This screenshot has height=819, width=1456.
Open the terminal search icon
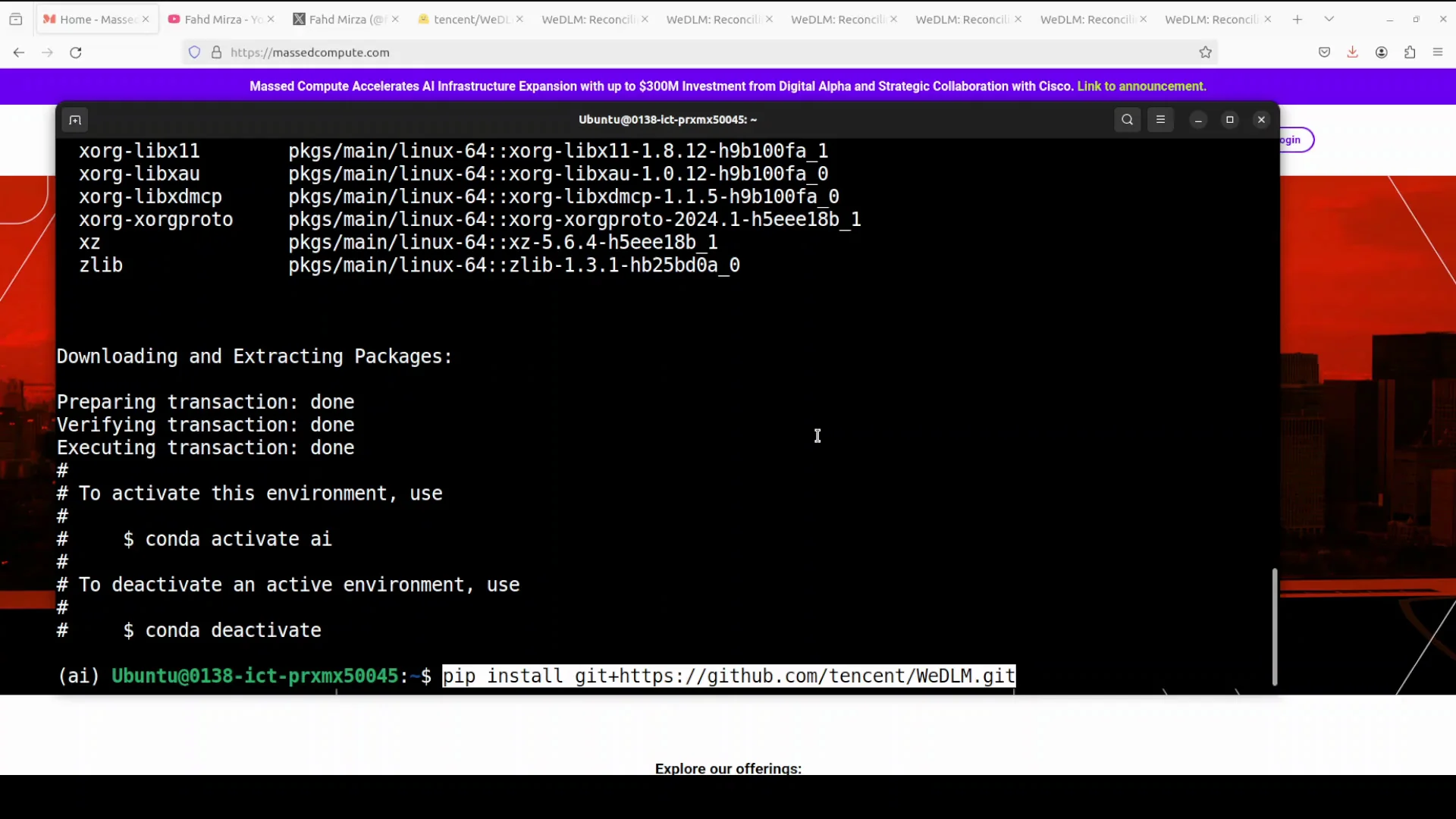point(1127,120)
